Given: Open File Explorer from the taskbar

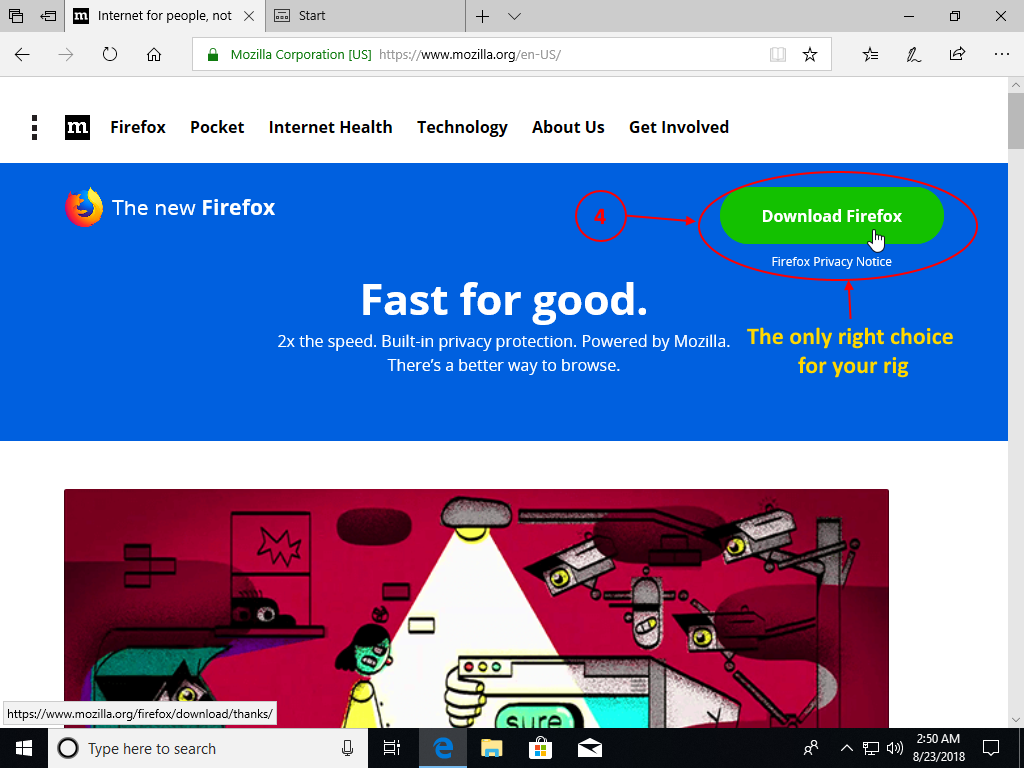Looking at the screenshot, I should click(491, 748).
